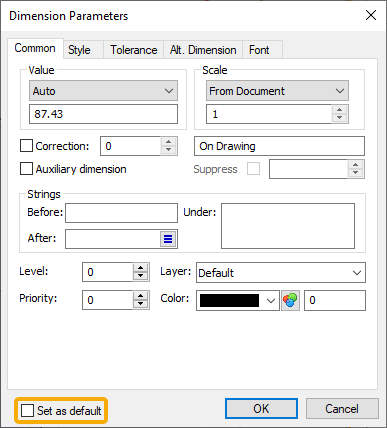
Task: Increase the Scale value spinner
Action: [339, 110]
